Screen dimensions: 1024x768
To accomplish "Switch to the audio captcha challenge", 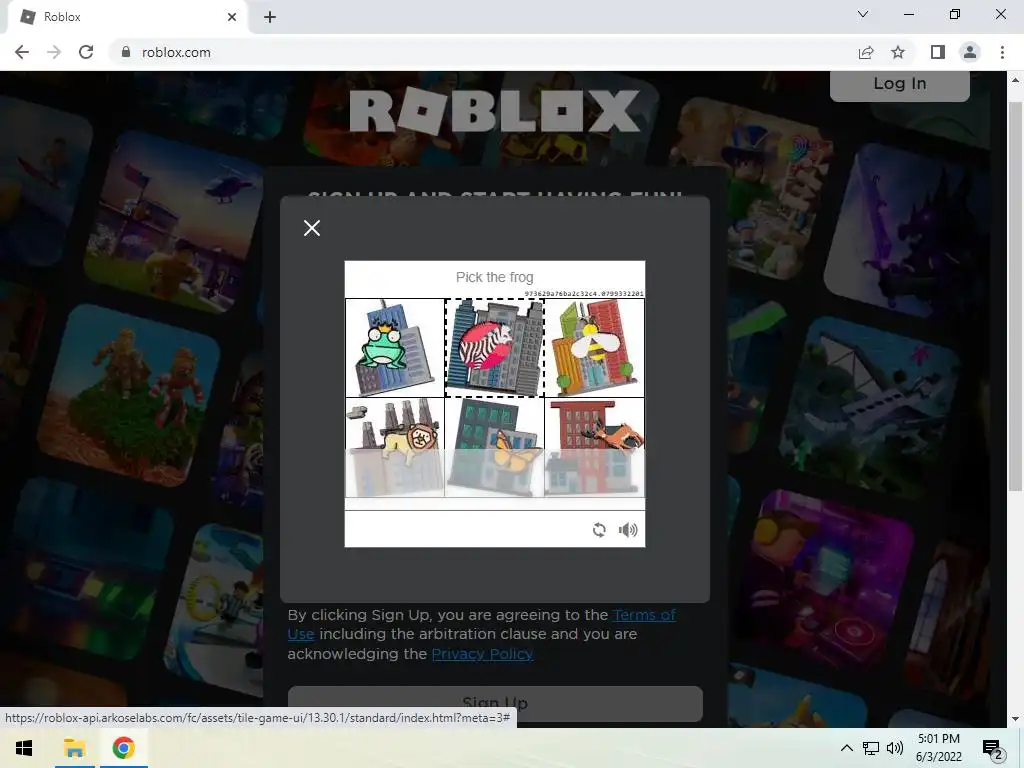I will pyautogui.click(x=628, y=530).
